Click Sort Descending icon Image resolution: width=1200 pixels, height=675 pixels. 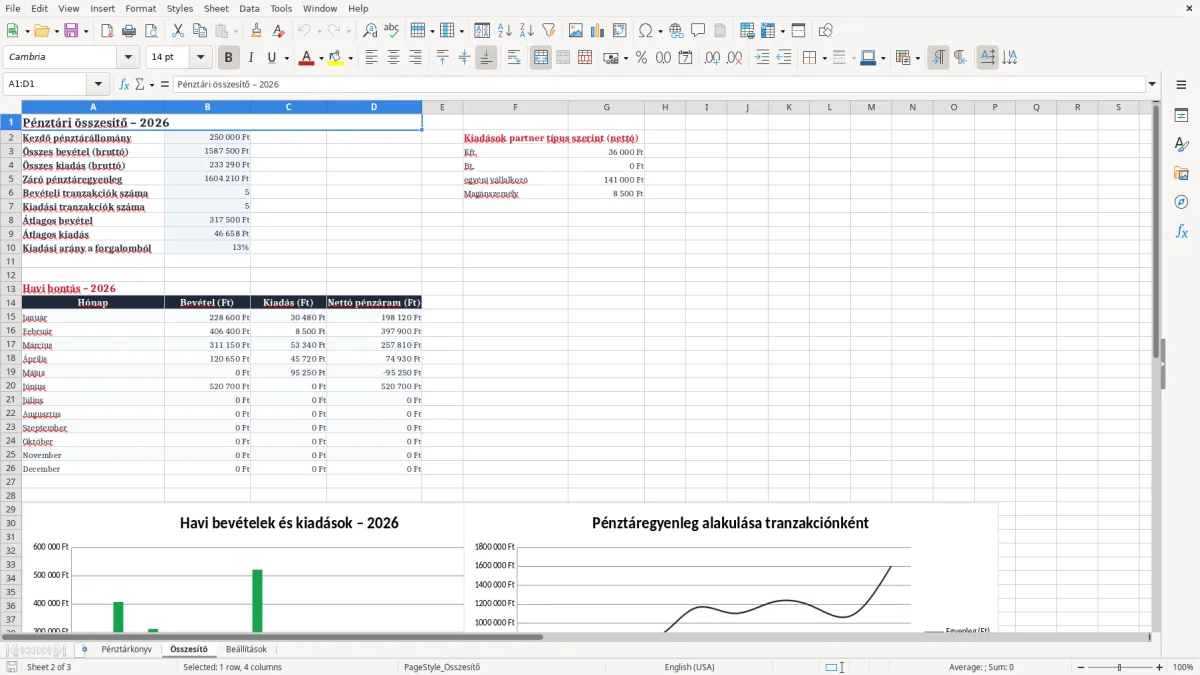pyautogui.click(x=527, y=31)
